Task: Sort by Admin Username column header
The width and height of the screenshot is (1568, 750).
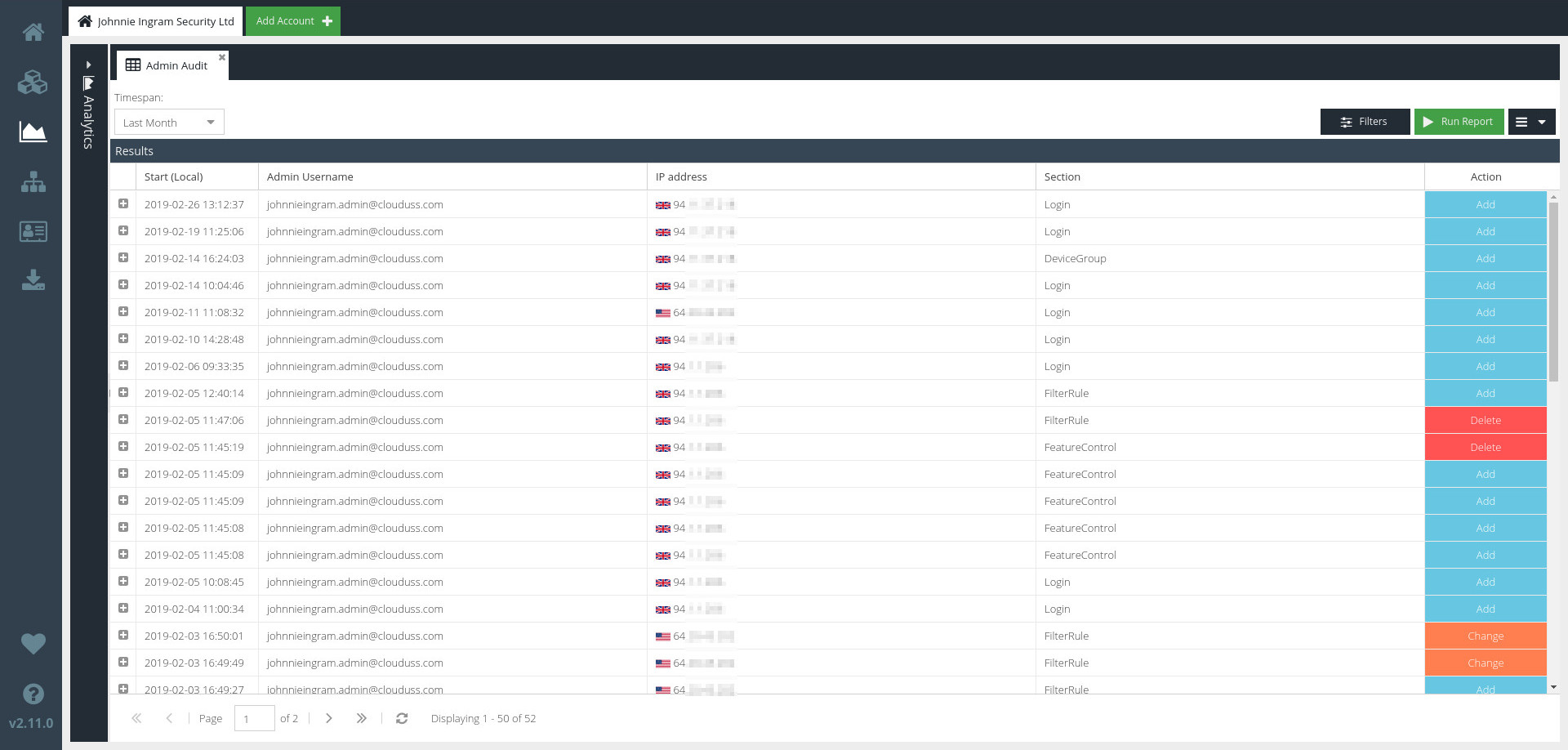Action: point(452,176)
